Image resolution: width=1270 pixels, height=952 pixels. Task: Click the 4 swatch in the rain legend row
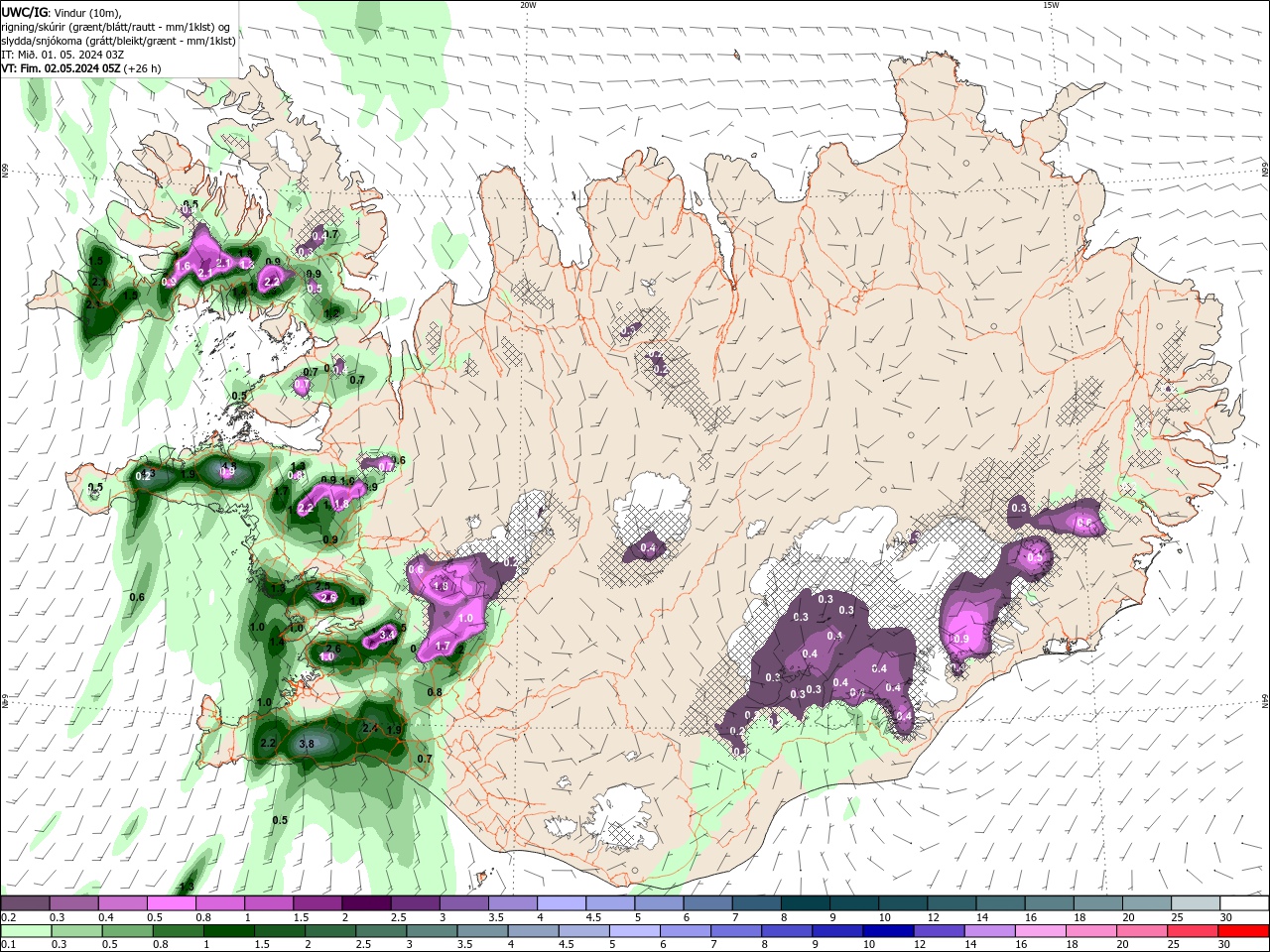(535, 931)
